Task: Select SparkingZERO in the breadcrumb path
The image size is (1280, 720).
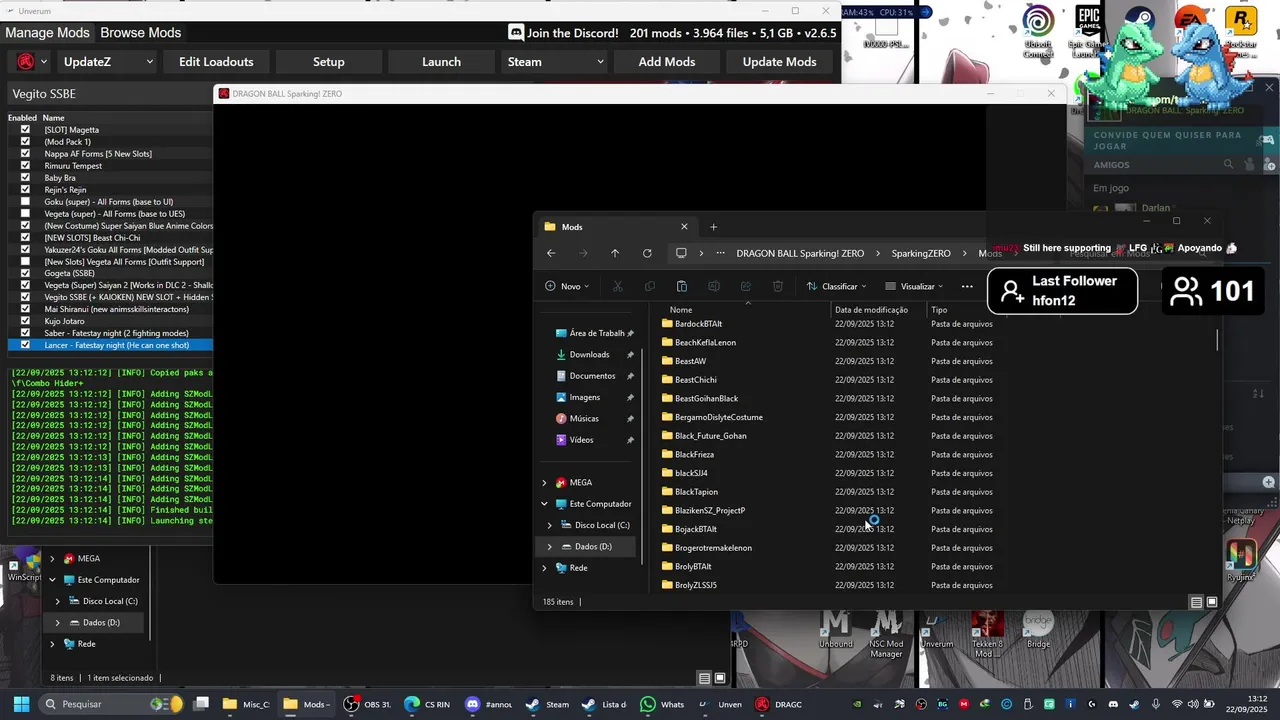Action: click(921, 254)
